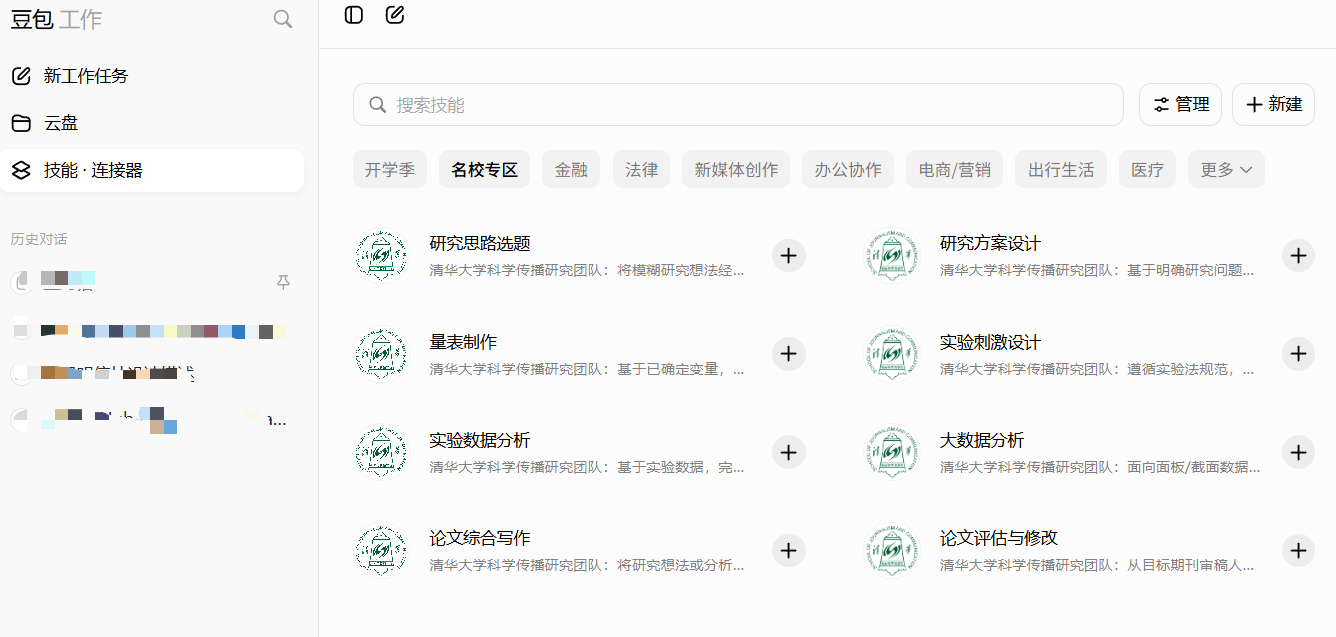Add the 研究思路选题 skill with plus icon
Viewport: 1336px width, 637px height.
pos(789,256)
